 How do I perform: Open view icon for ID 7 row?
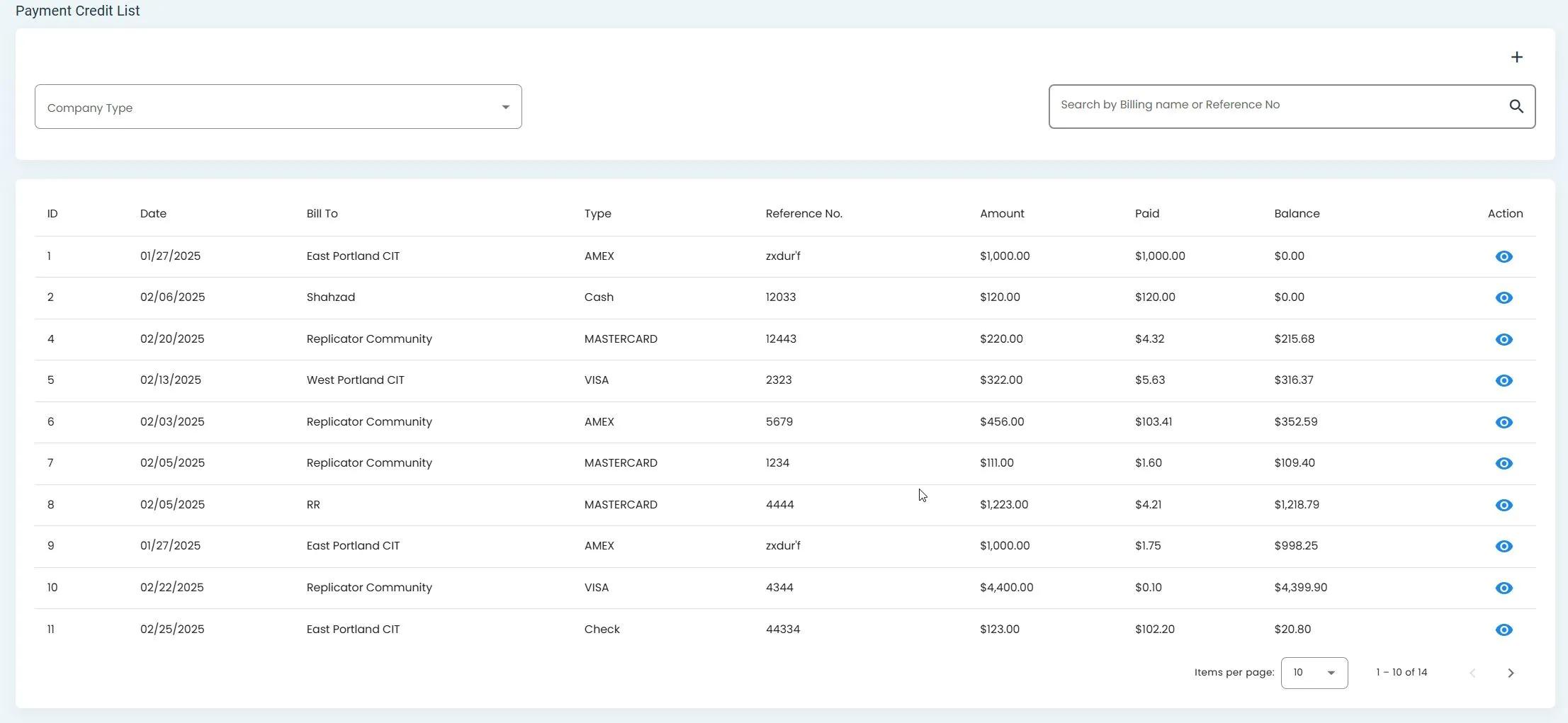click(x=1504, y=464)
